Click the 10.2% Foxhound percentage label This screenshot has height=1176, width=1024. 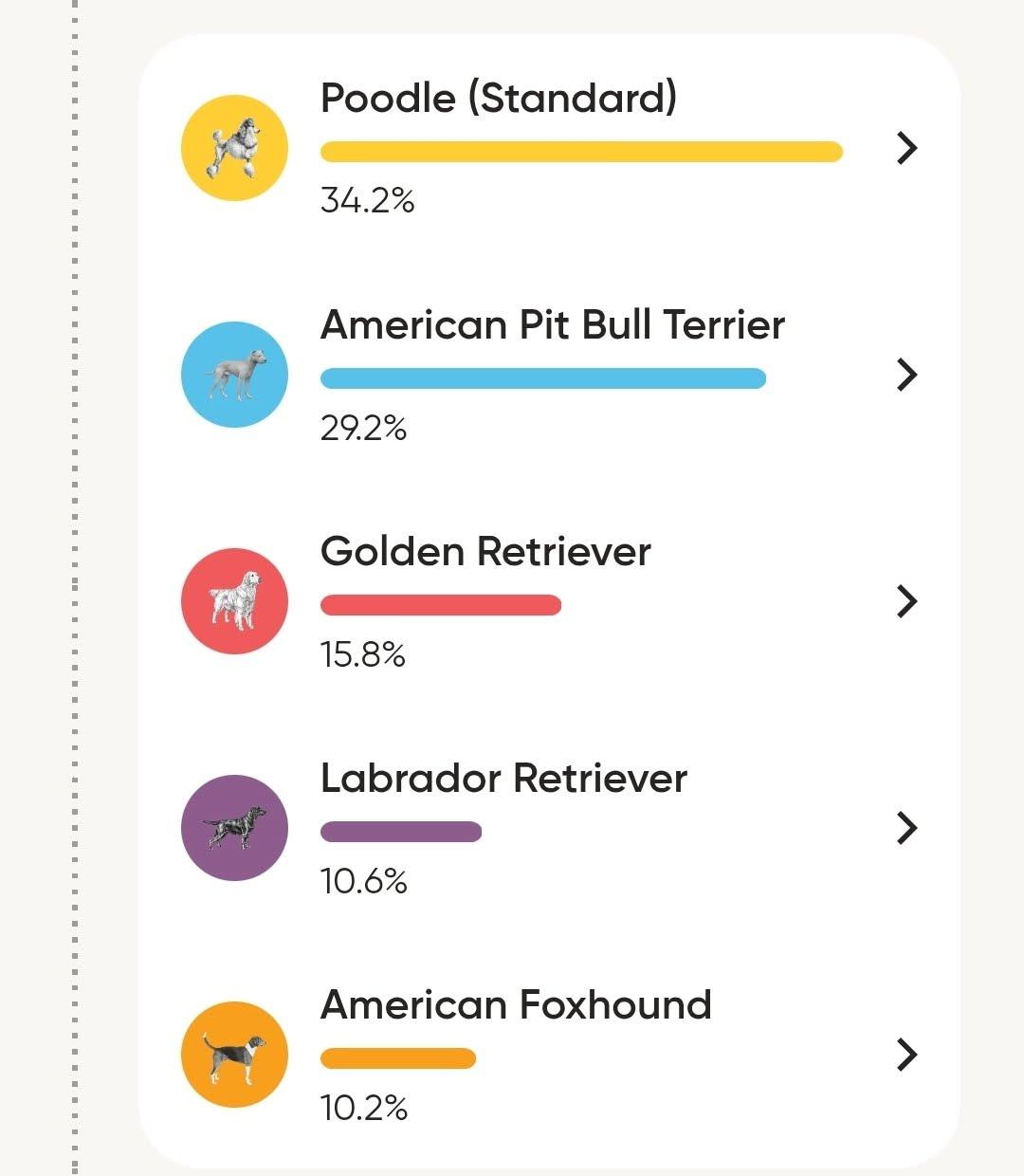pos(364,1108)
